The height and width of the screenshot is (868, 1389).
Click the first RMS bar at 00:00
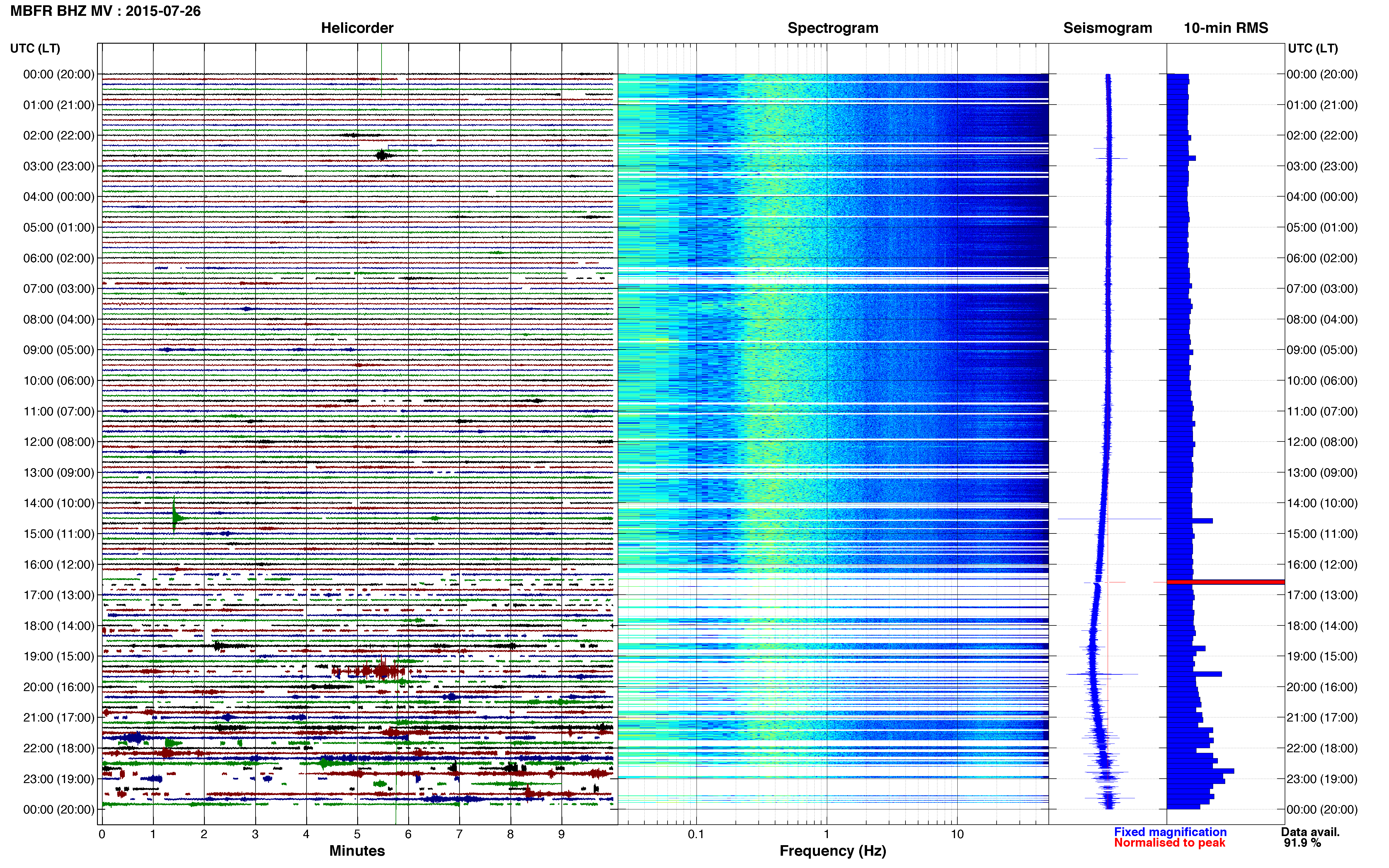pos(1178,76)
